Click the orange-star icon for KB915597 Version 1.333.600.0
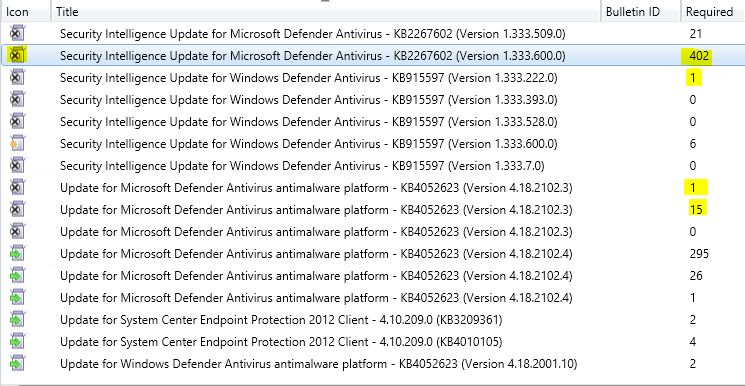The image size is (745, 386). click(17, 143)
